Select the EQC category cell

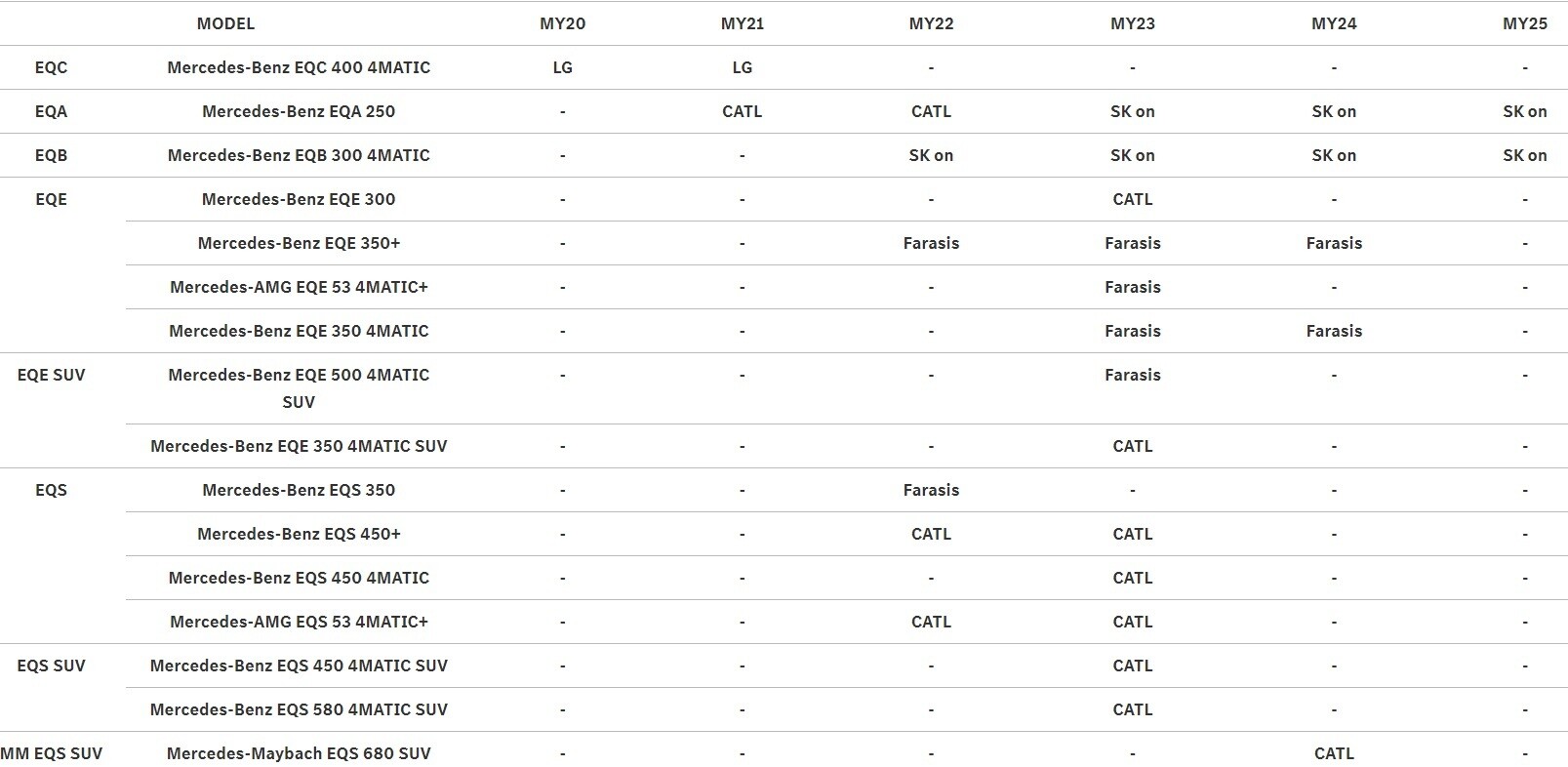[x=51, y=67]
